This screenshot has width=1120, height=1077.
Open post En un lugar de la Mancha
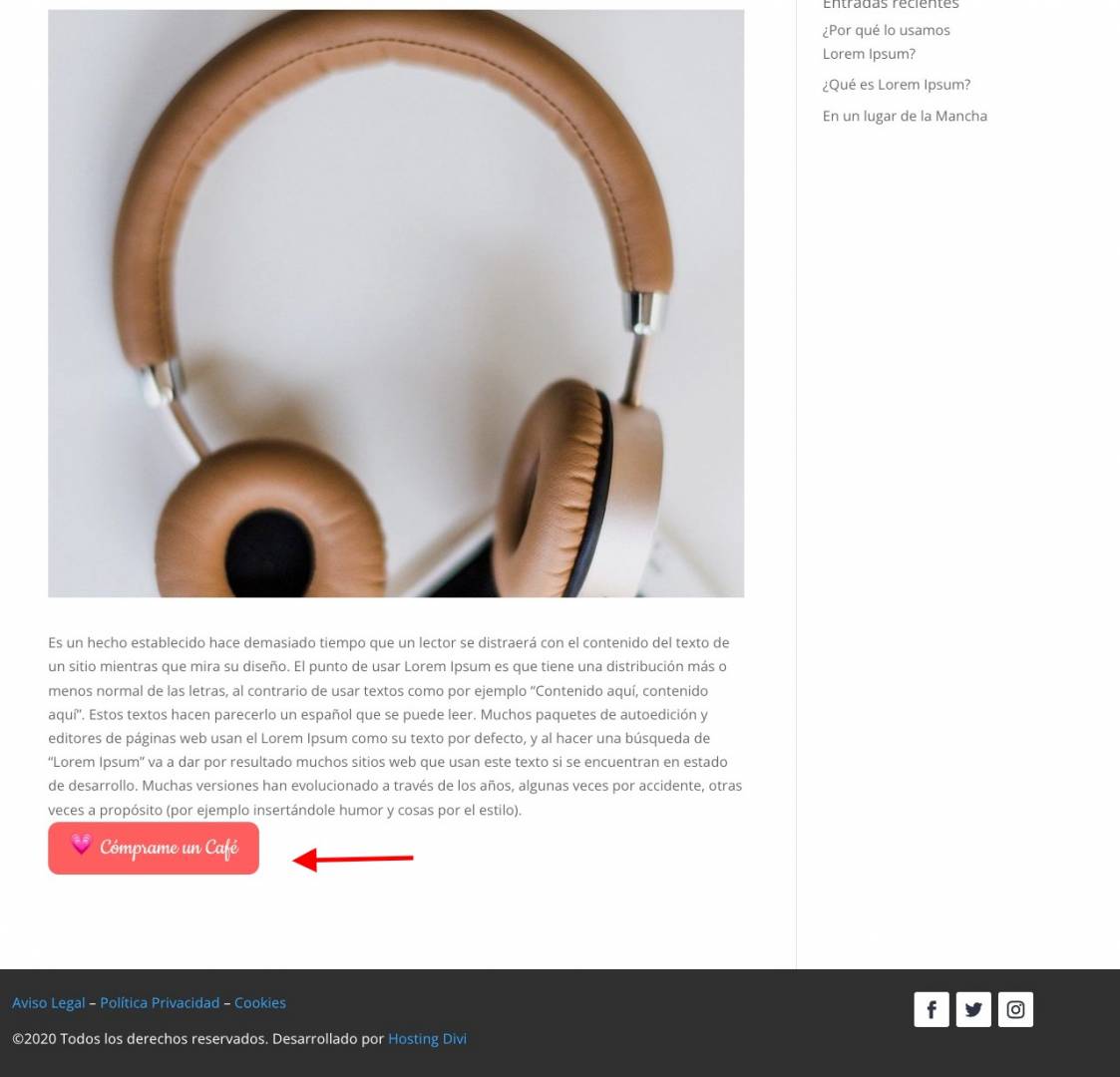(x=905, y=116)
